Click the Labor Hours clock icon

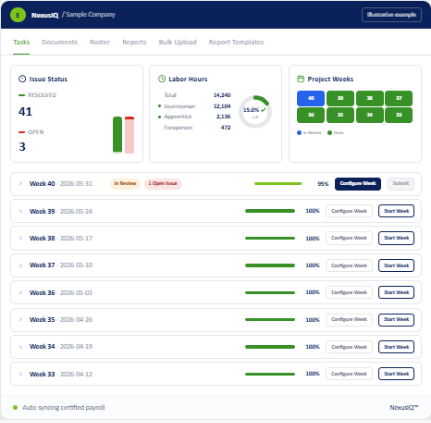[162, 79]
